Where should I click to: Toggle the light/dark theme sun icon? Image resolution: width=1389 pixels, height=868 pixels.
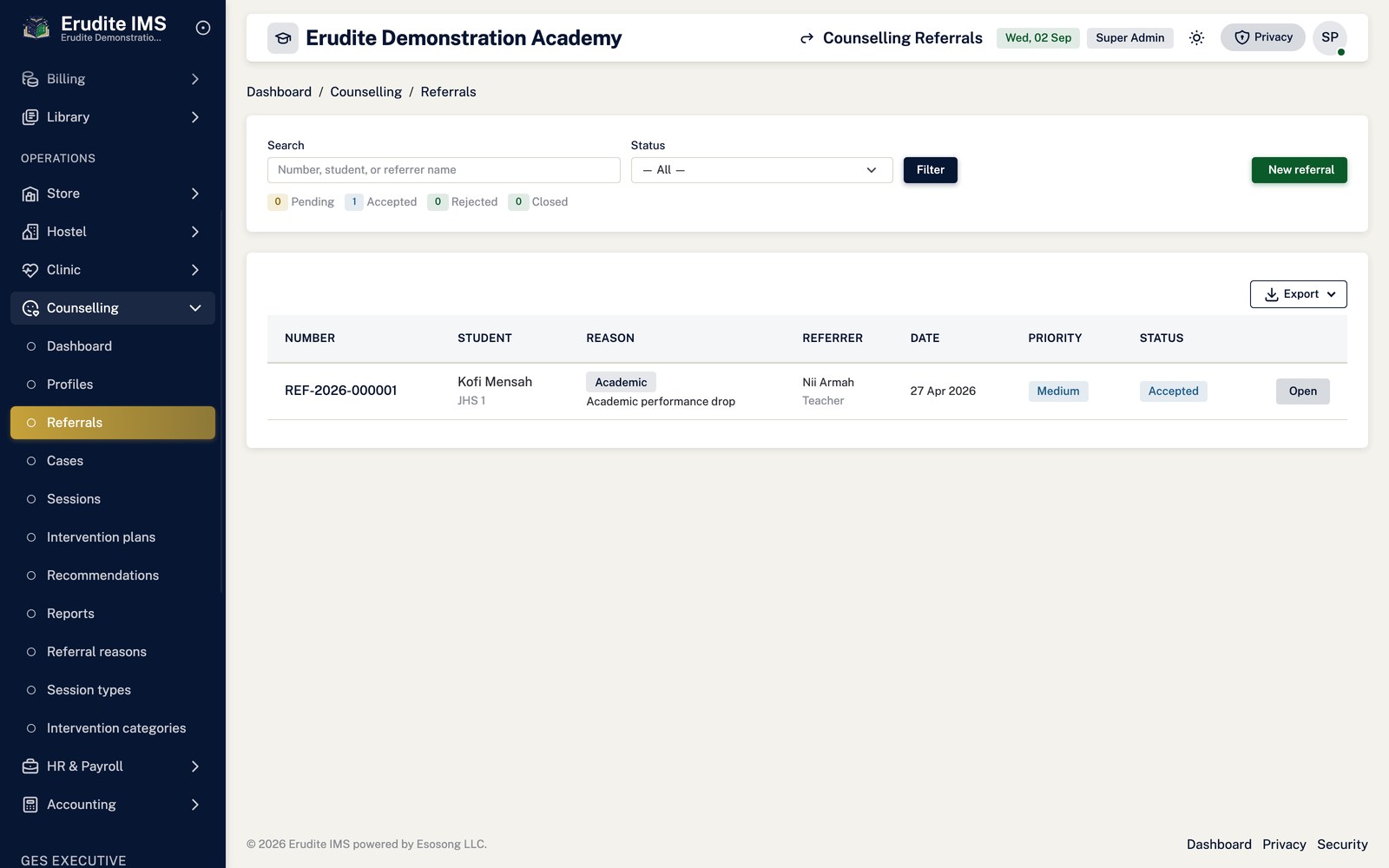point(1196,37)
